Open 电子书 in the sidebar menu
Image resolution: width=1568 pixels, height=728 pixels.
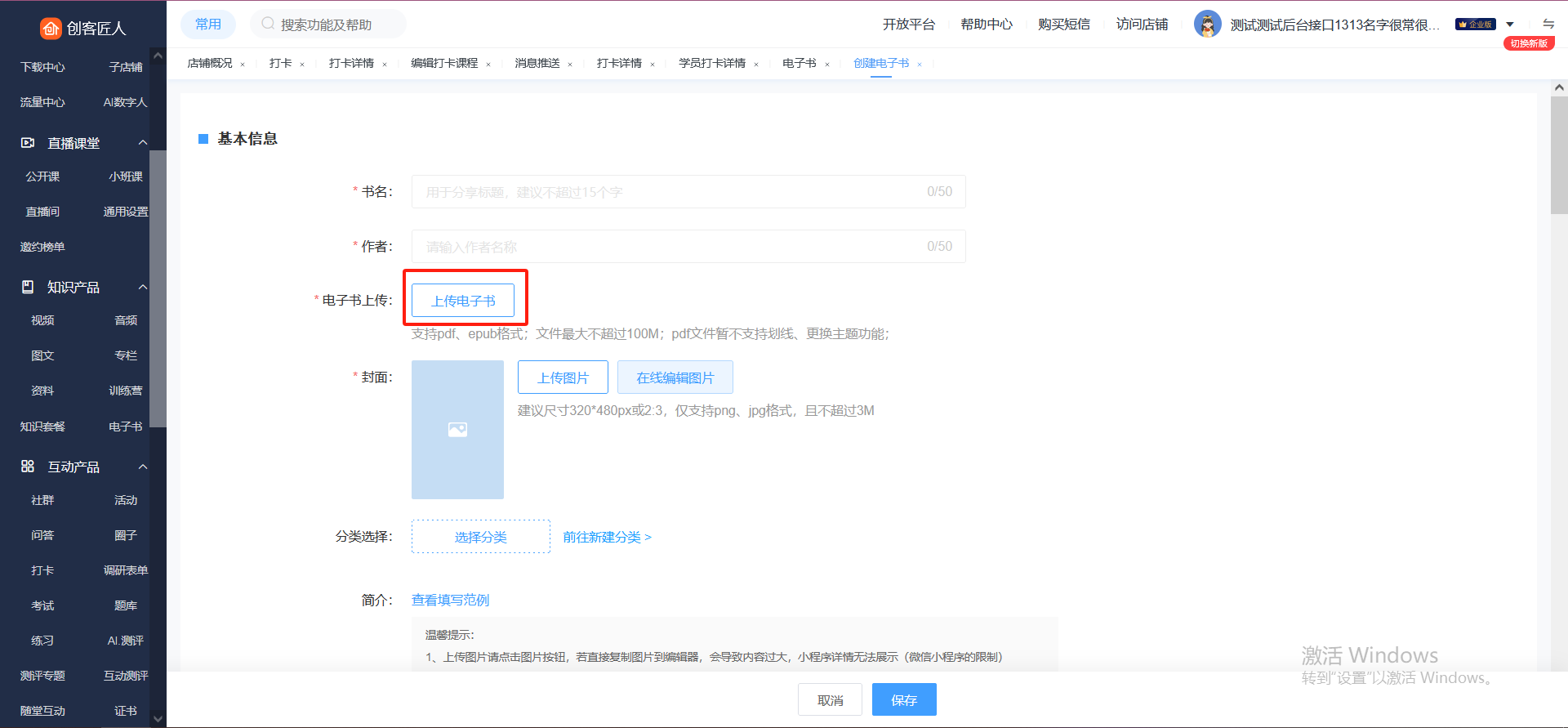[125, 427]
